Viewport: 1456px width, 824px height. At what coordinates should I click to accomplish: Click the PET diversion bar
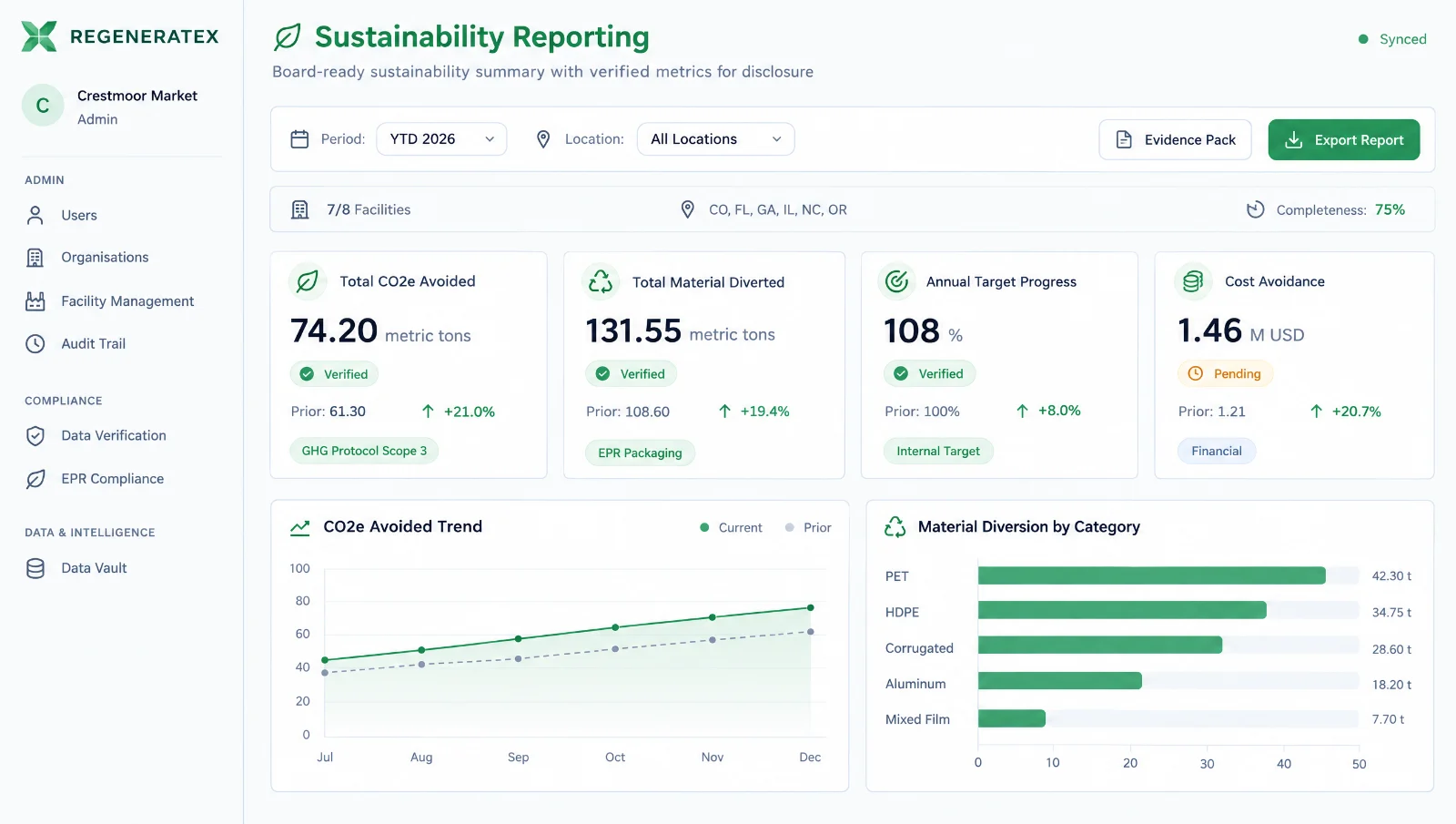[x=1152, y=575]
